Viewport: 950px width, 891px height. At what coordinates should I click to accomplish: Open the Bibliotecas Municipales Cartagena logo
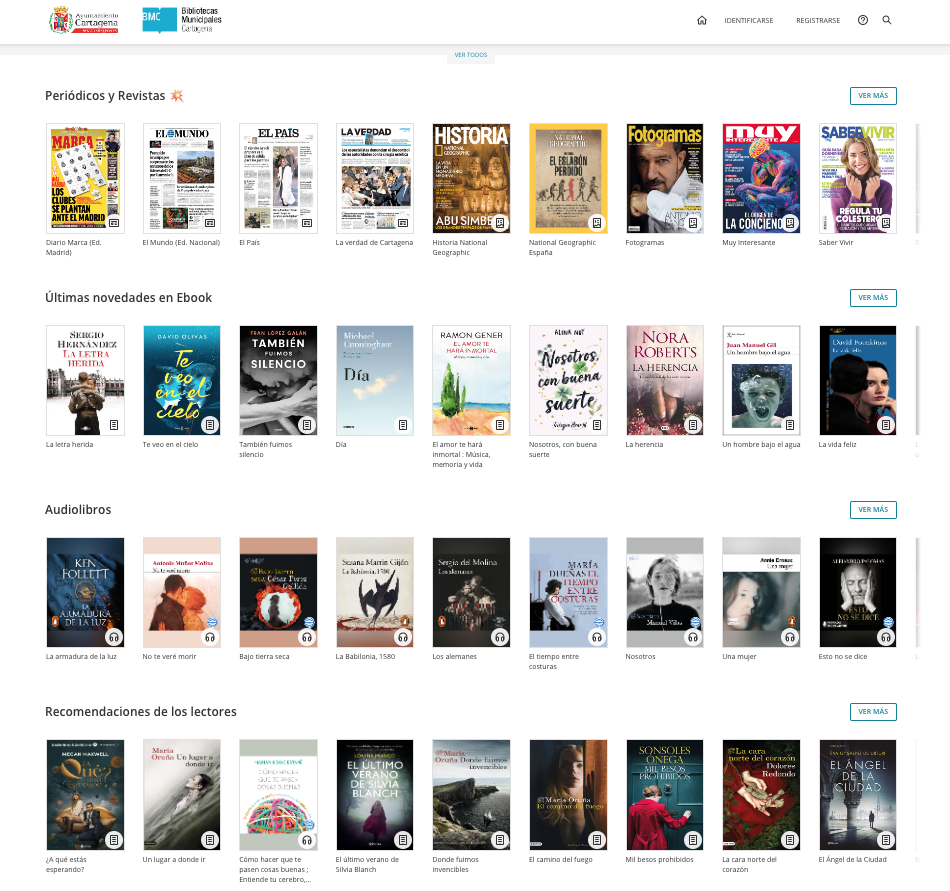tap(181, 20)
